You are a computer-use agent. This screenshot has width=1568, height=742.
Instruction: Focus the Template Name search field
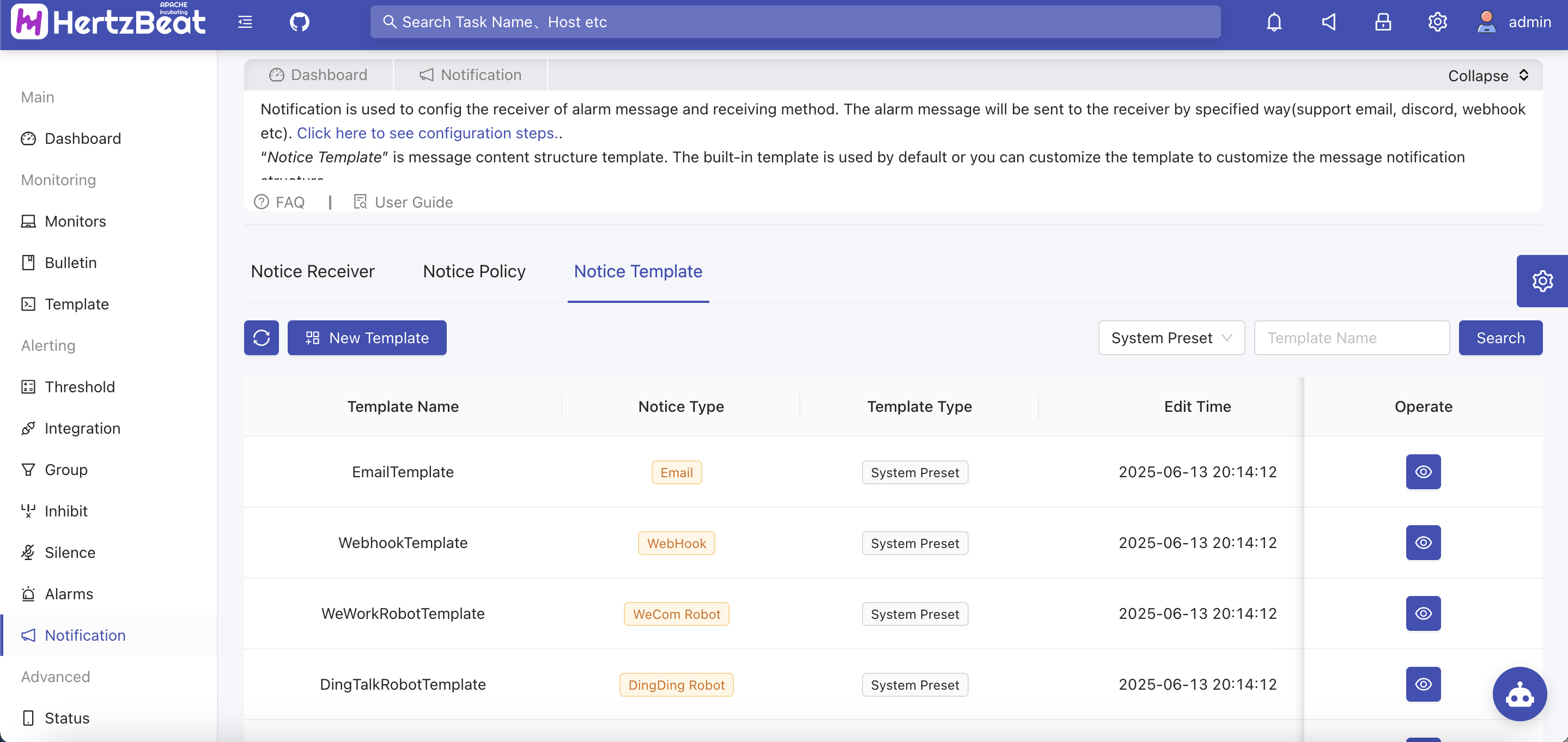point(1351,338)
